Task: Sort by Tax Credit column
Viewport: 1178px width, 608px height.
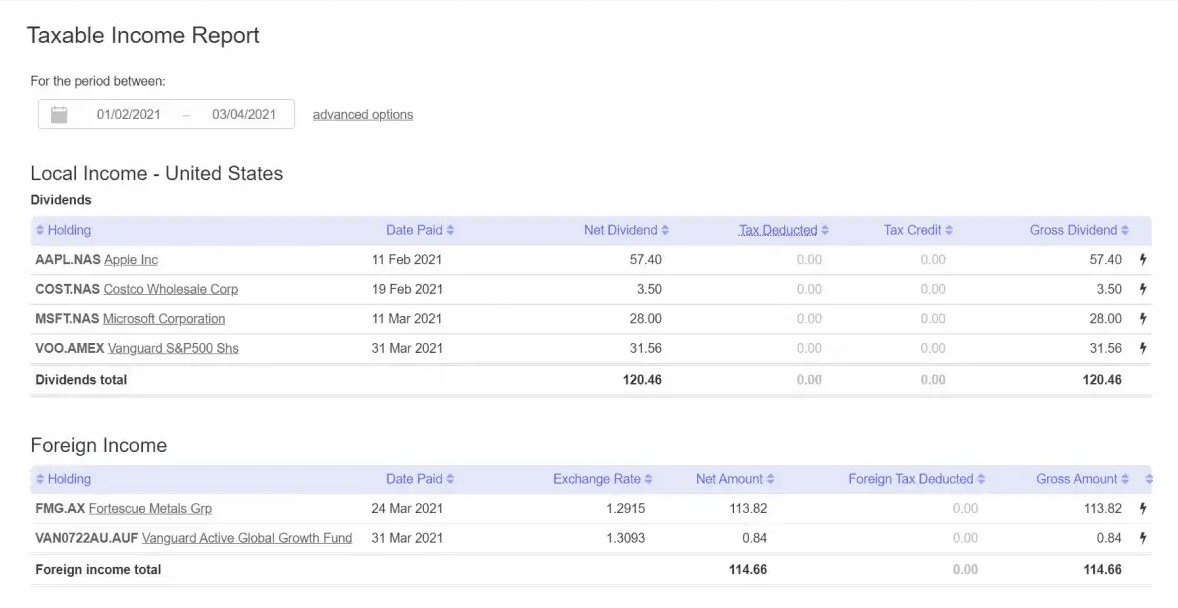Action: [918, 230]
